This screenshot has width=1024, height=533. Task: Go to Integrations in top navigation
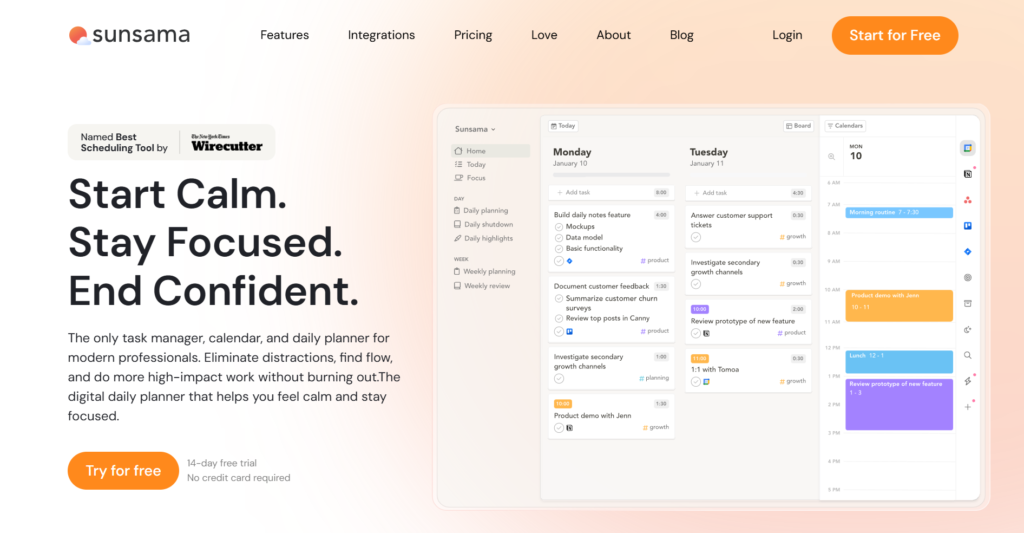[x=381, y=35]
